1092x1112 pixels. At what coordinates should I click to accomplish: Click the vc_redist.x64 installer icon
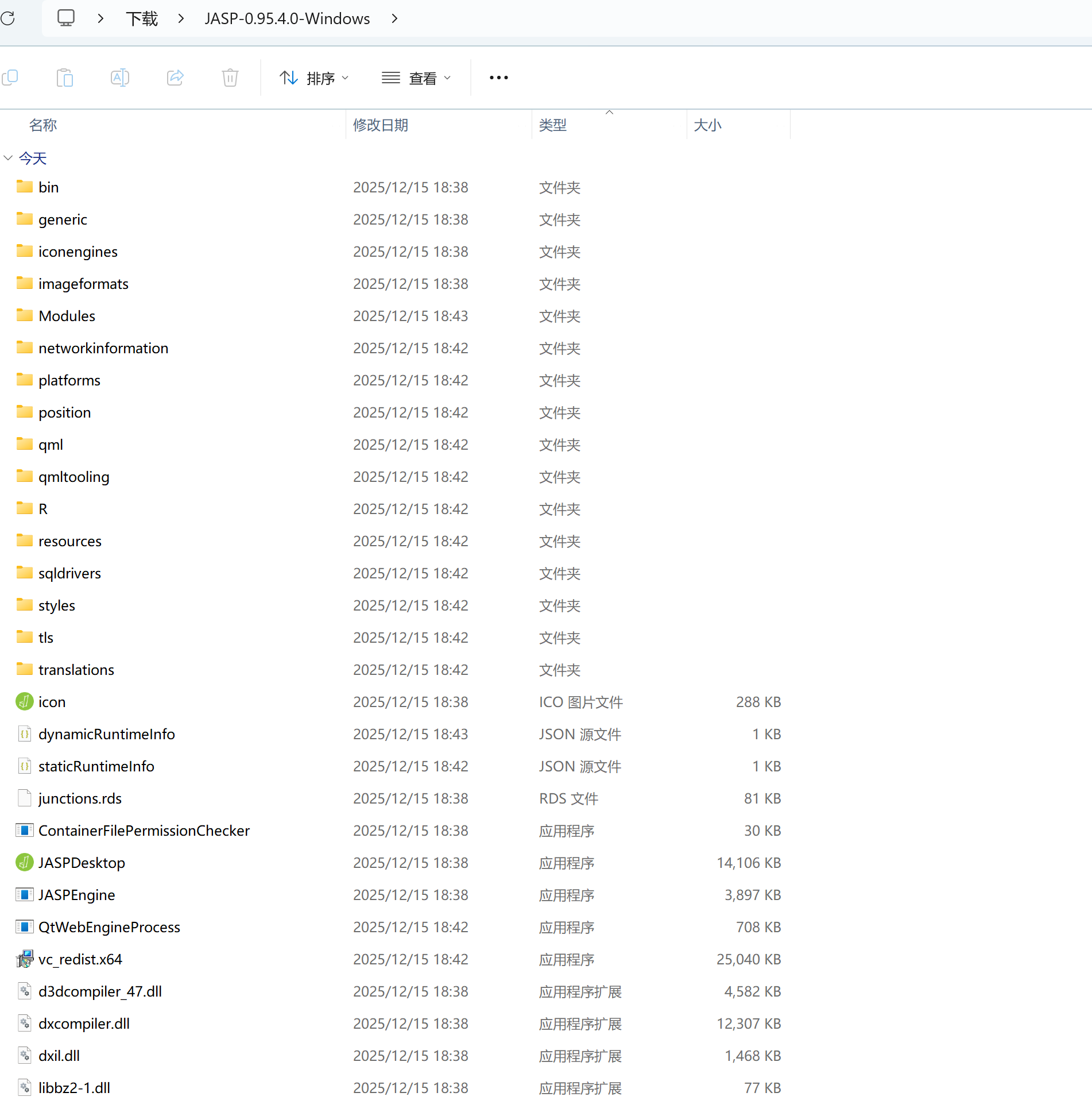pyautogui.click(x=24, y=959)
